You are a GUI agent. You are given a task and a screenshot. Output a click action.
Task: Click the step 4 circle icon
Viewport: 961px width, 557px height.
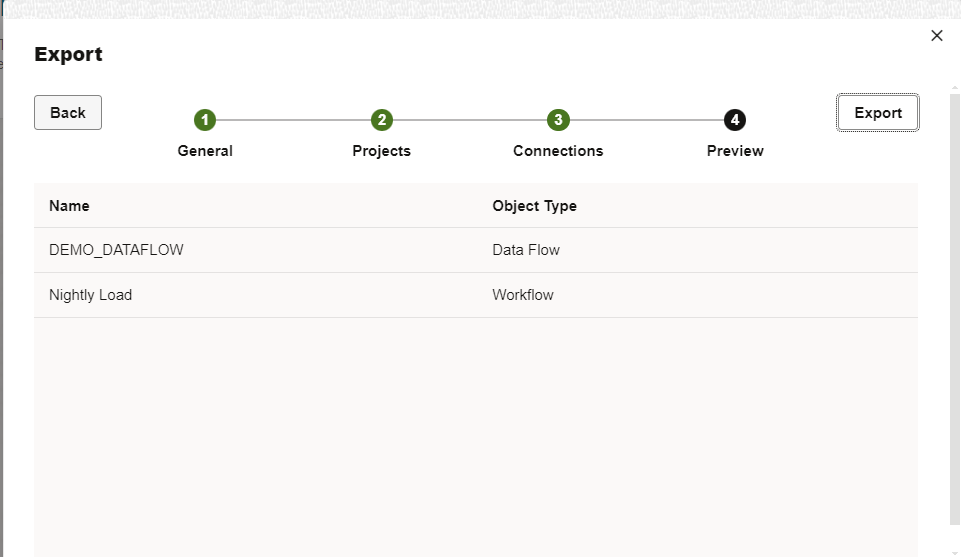point(735,120)
